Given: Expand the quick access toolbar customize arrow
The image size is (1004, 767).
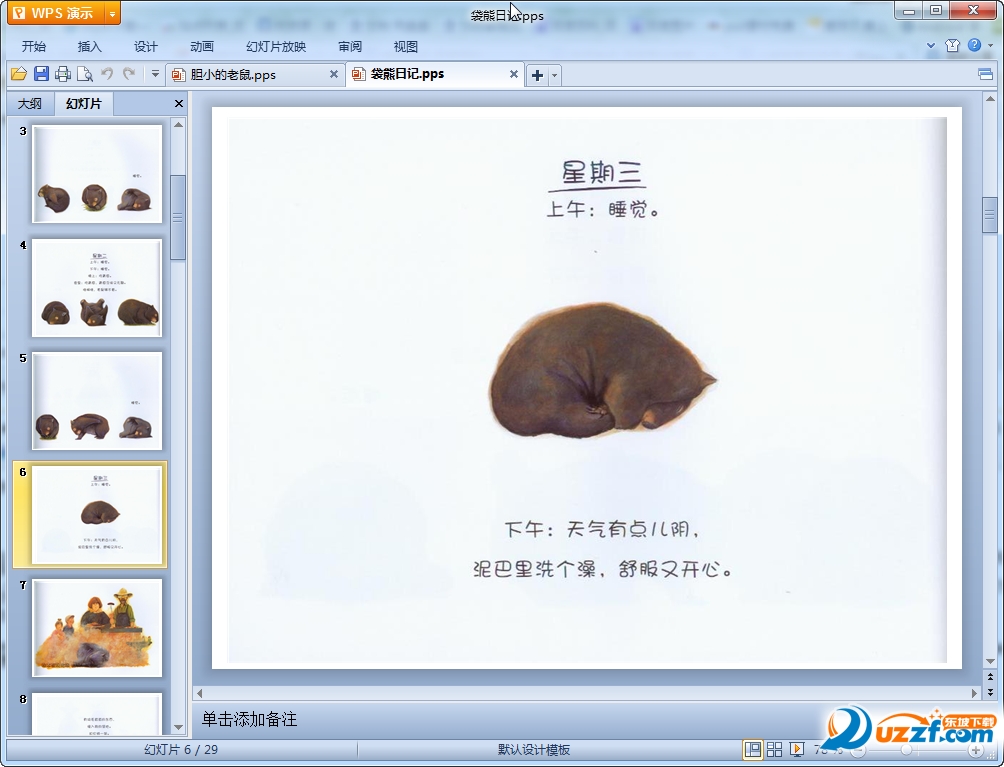Looking at the screenshot, I should pos(155,74).
